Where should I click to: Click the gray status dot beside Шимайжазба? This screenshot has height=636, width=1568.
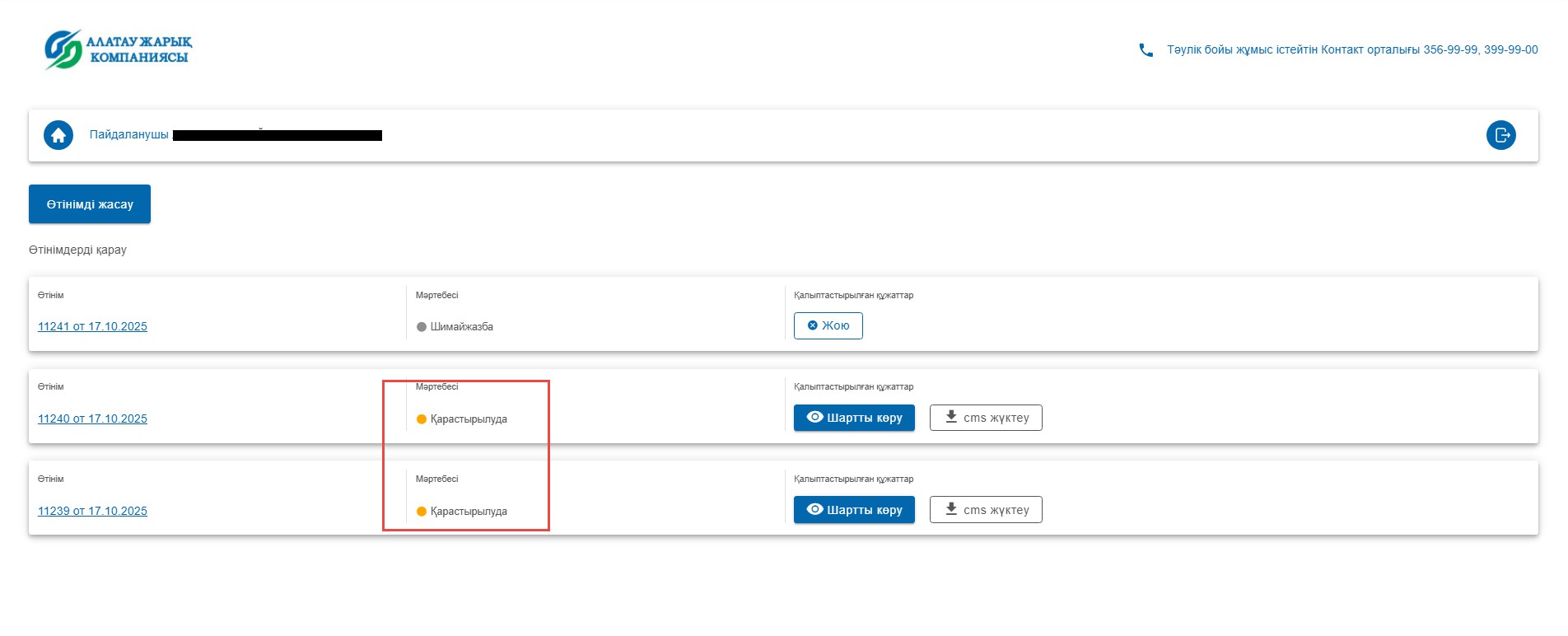tap(422, 327)
